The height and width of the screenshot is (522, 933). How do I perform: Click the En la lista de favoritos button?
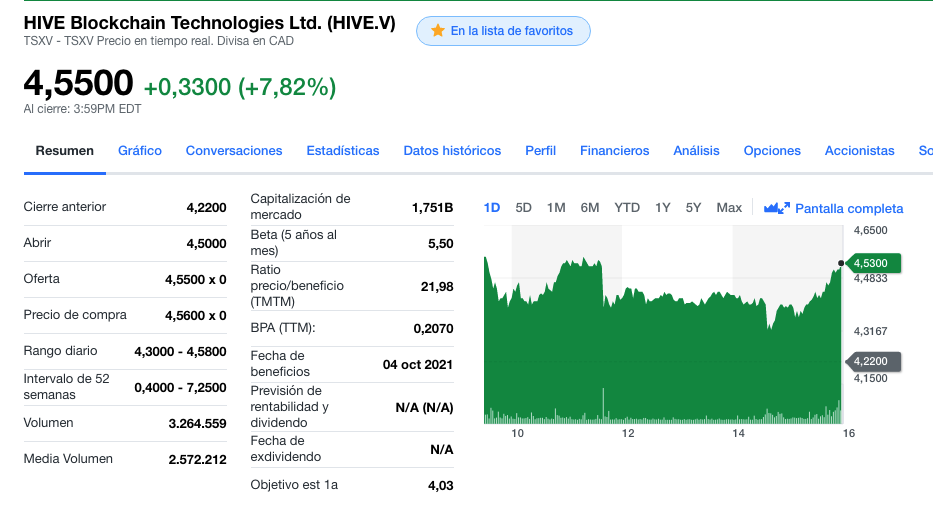503,31
